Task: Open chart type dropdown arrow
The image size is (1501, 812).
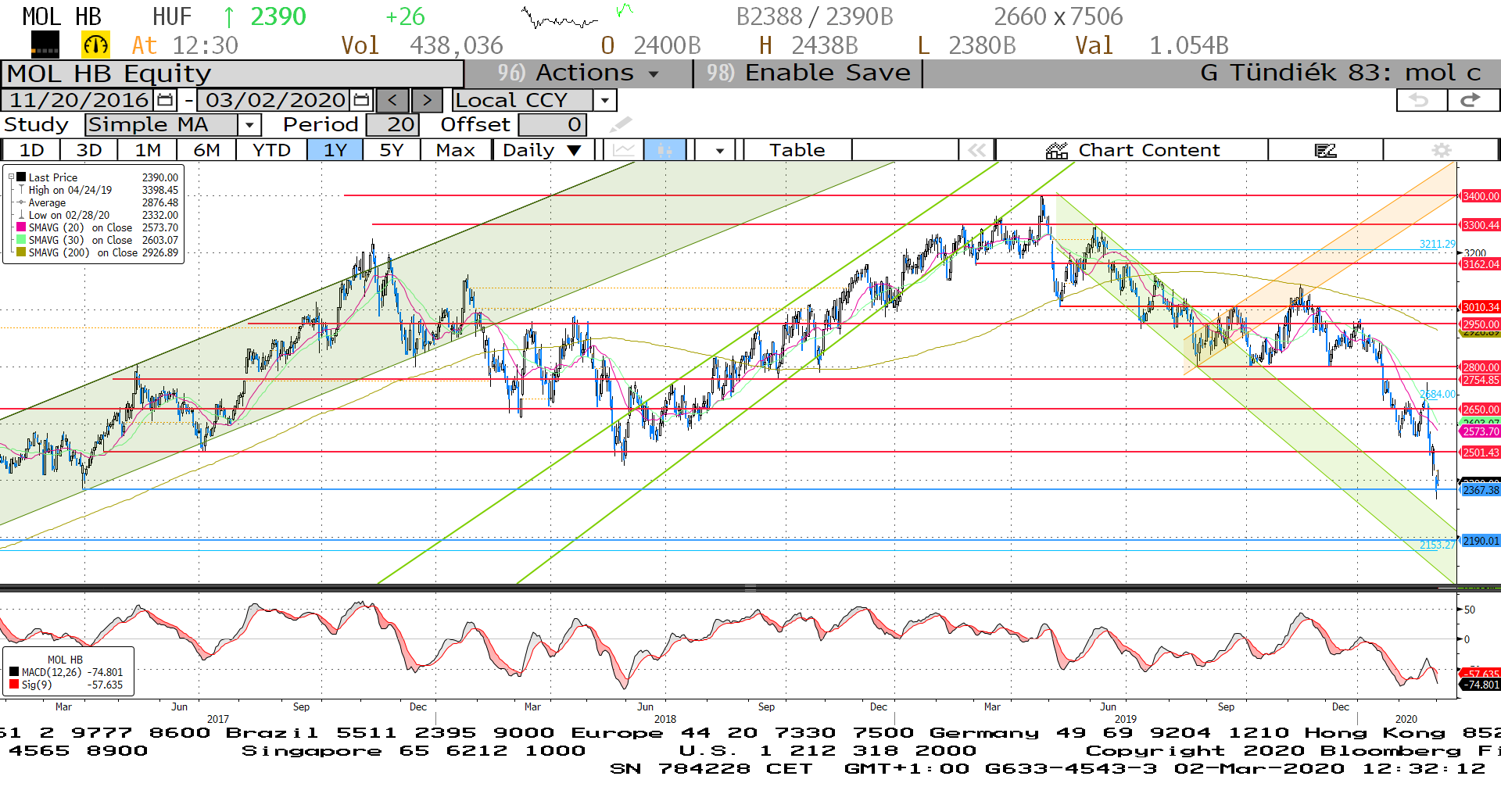Action: click(x=719, y=149)
